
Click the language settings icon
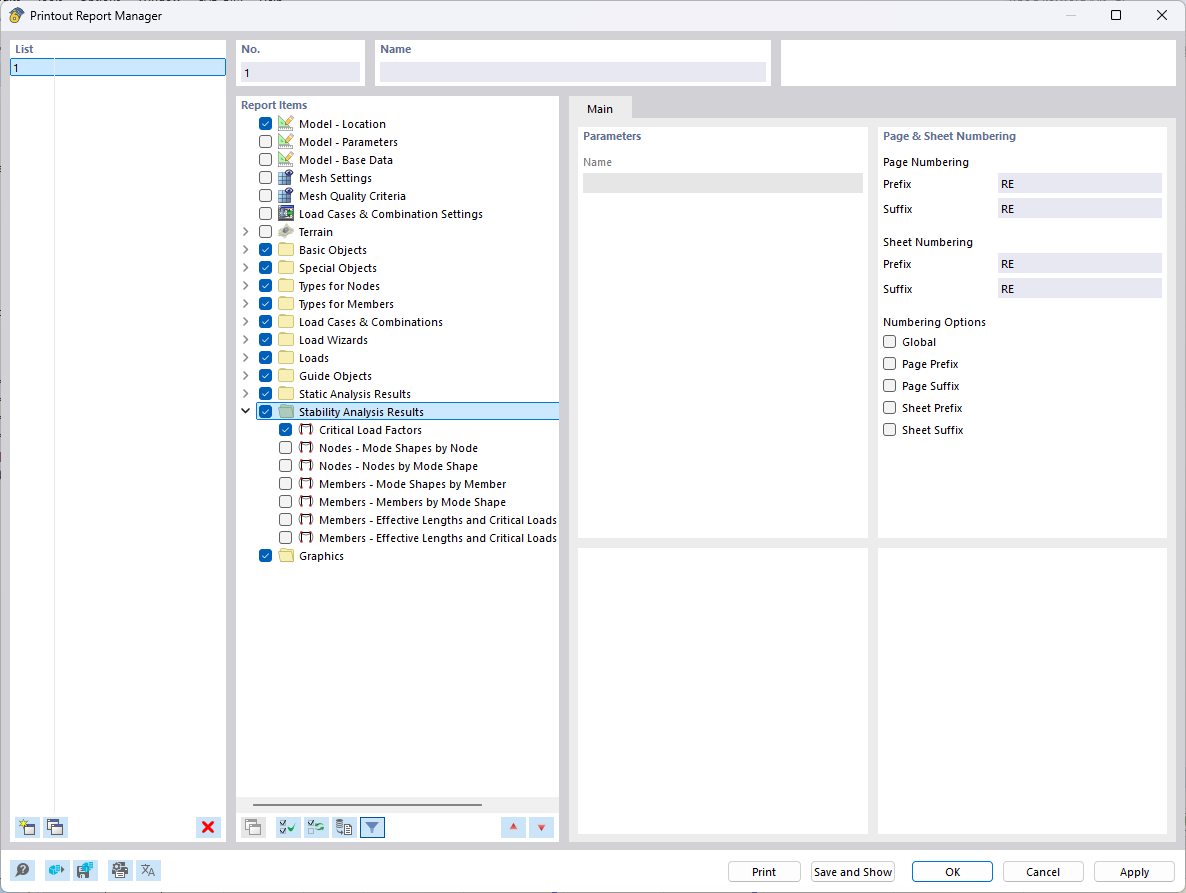pyautogui.click(x=148, y=870)
